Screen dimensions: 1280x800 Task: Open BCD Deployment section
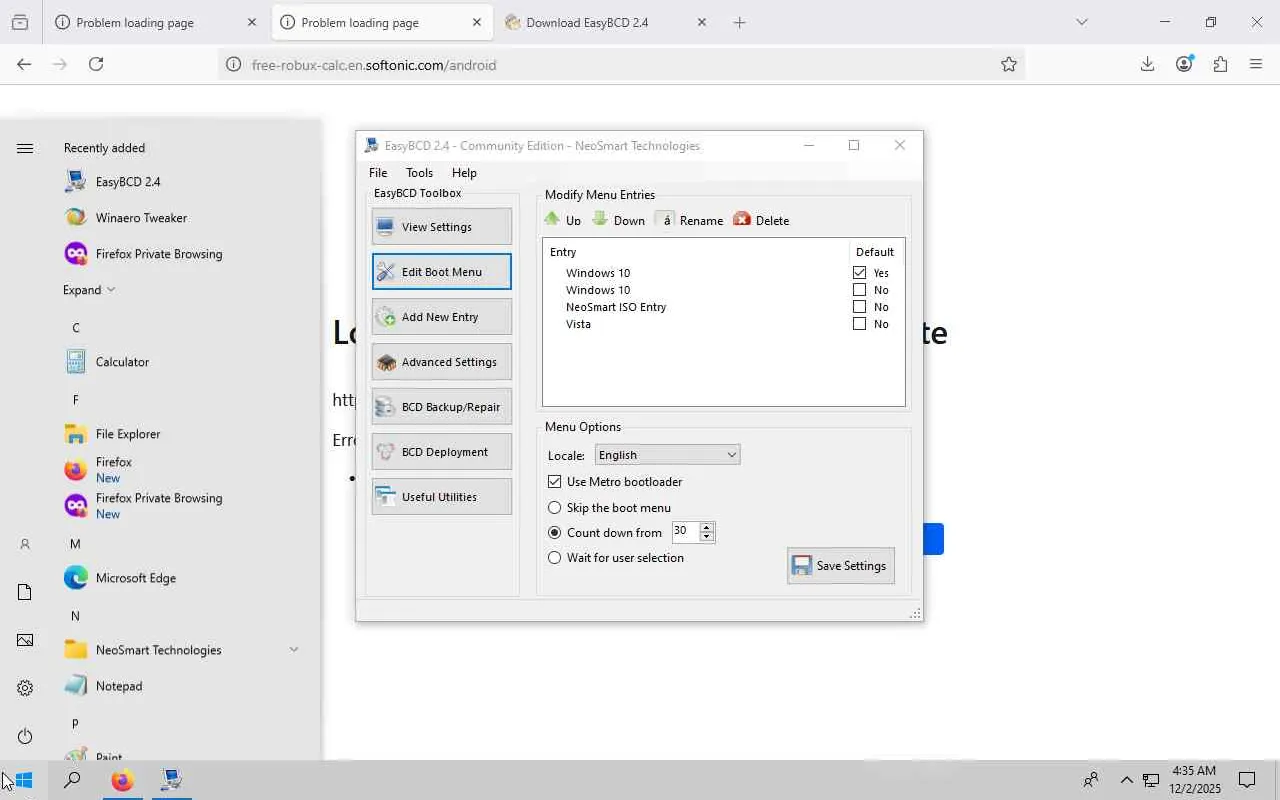pos(441,452)
